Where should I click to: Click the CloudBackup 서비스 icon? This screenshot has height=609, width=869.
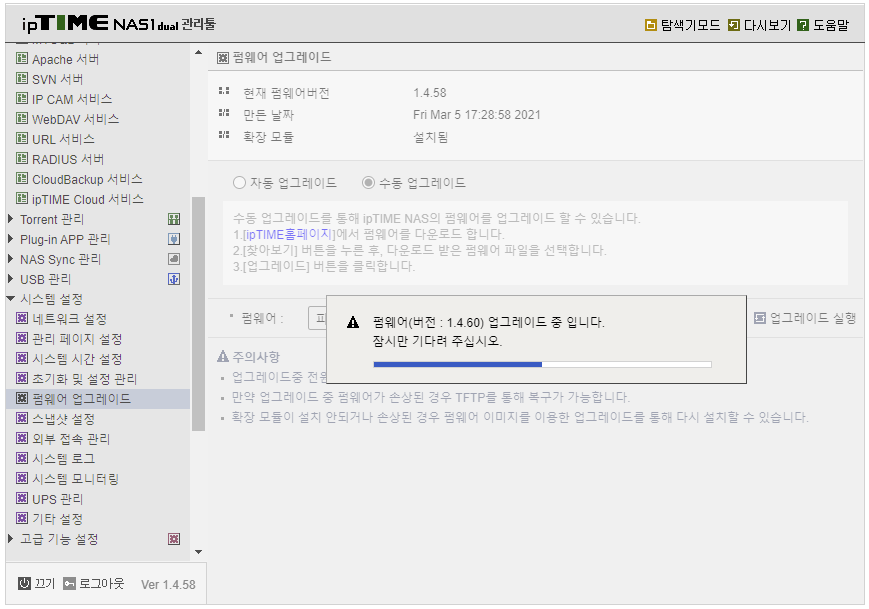tap(22, 178)
